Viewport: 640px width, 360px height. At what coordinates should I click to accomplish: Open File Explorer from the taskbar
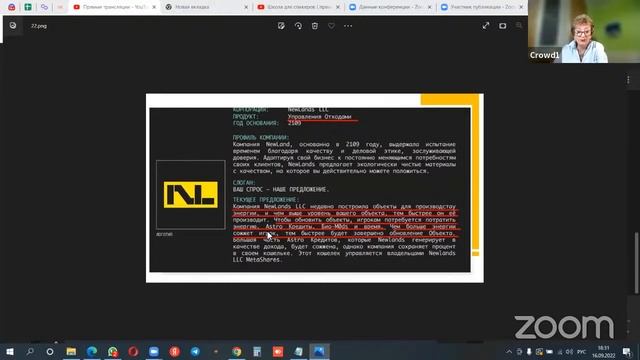tap(71, 351)
